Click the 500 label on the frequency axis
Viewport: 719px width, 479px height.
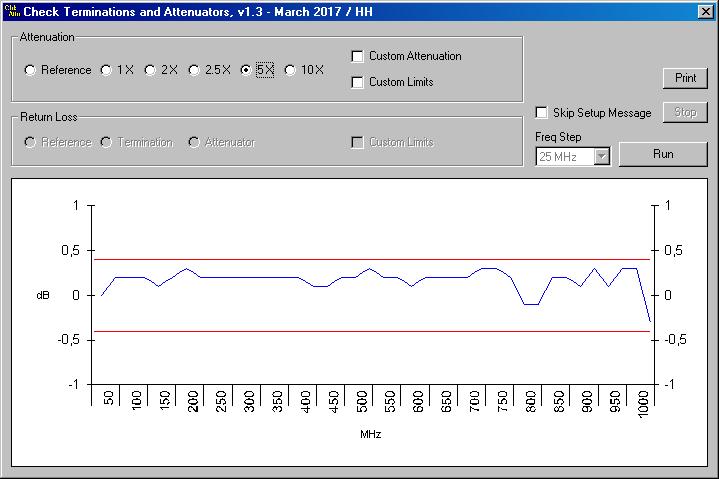coord(362,401)
